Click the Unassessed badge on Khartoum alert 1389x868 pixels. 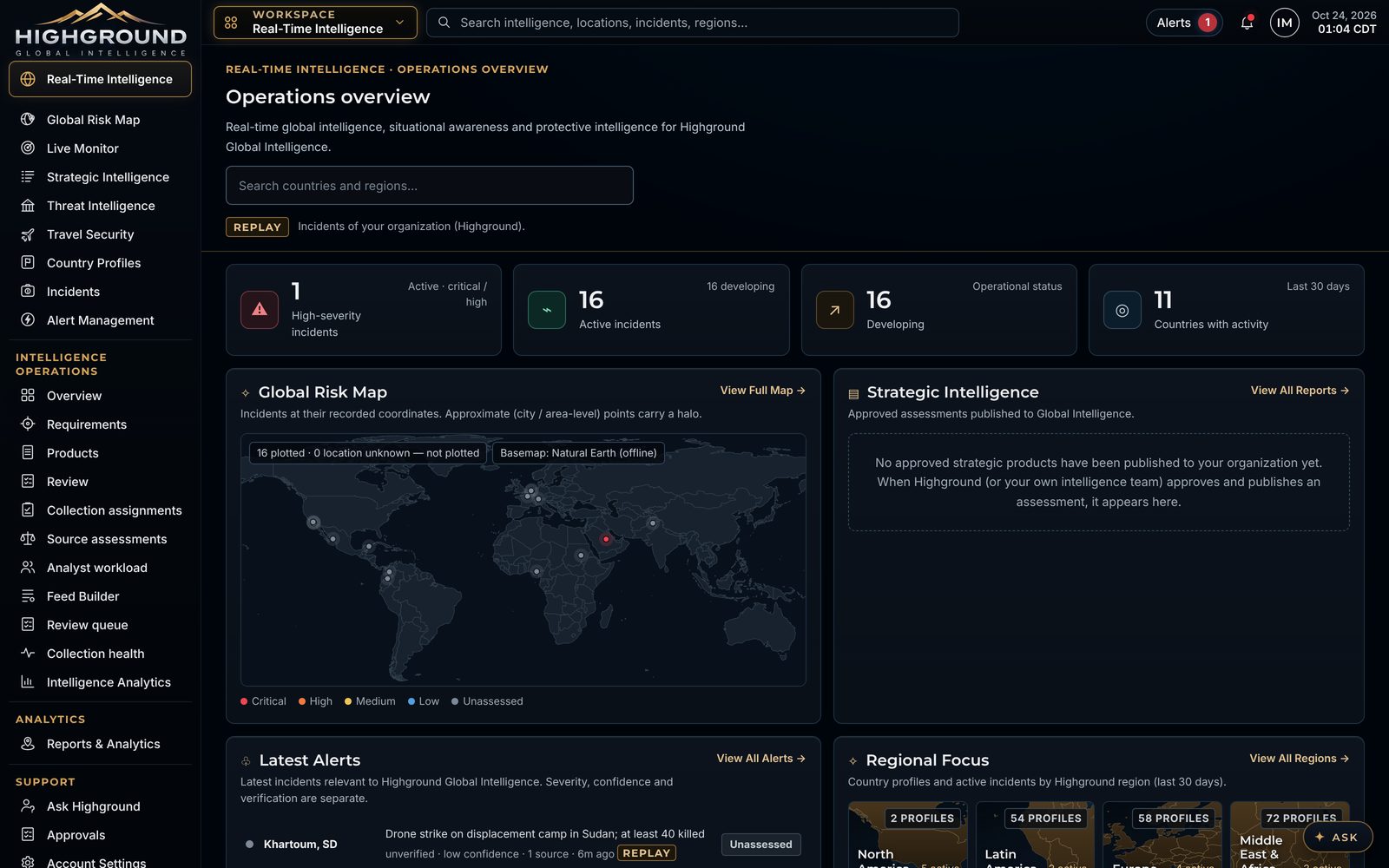coord(760,844)
